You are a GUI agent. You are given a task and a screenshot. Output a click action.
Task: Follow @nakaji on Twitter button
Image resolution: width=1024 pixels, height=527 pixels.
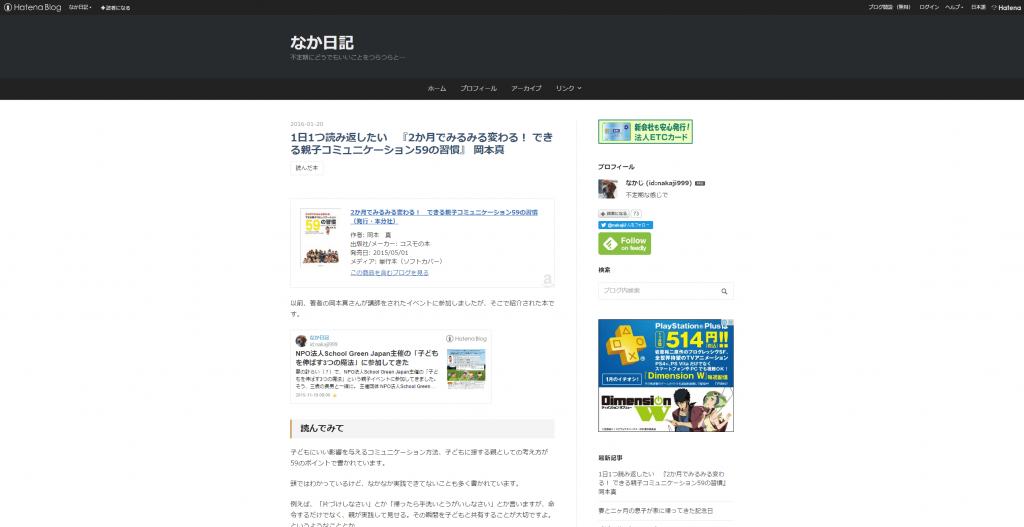click(x=625, y=225)
